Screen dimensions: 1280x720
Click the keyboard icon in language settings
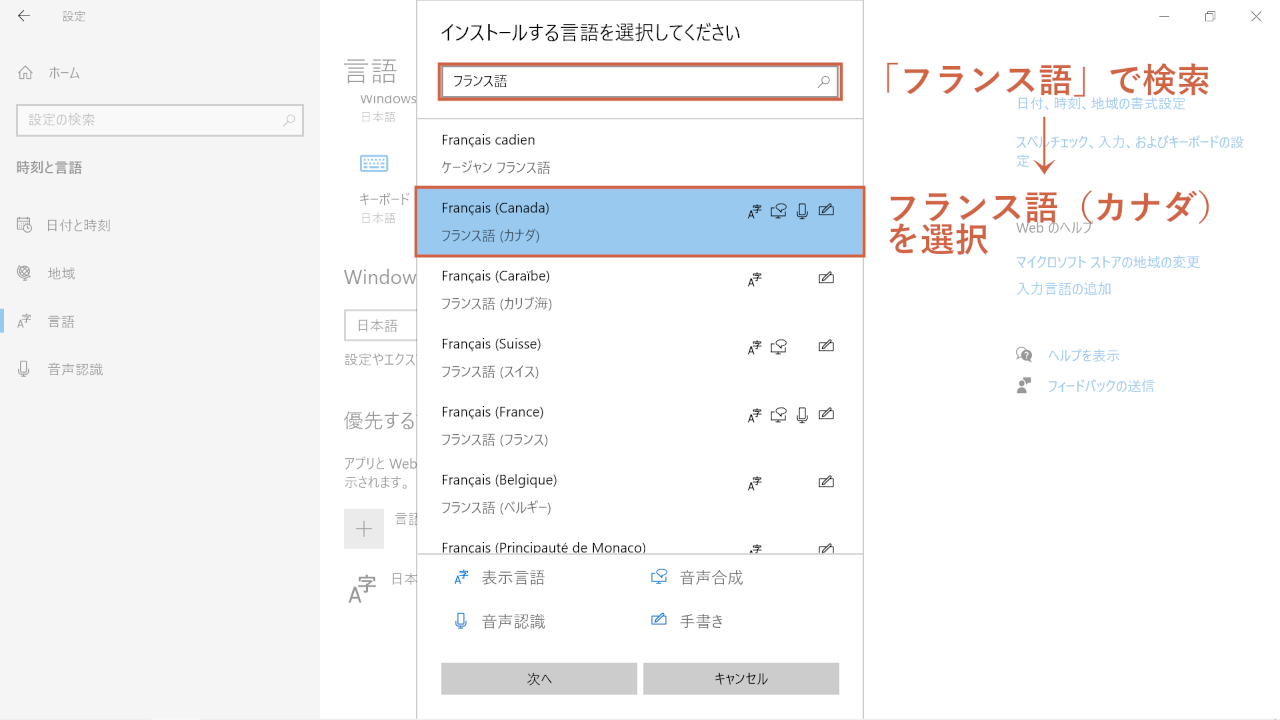[374, 164]
